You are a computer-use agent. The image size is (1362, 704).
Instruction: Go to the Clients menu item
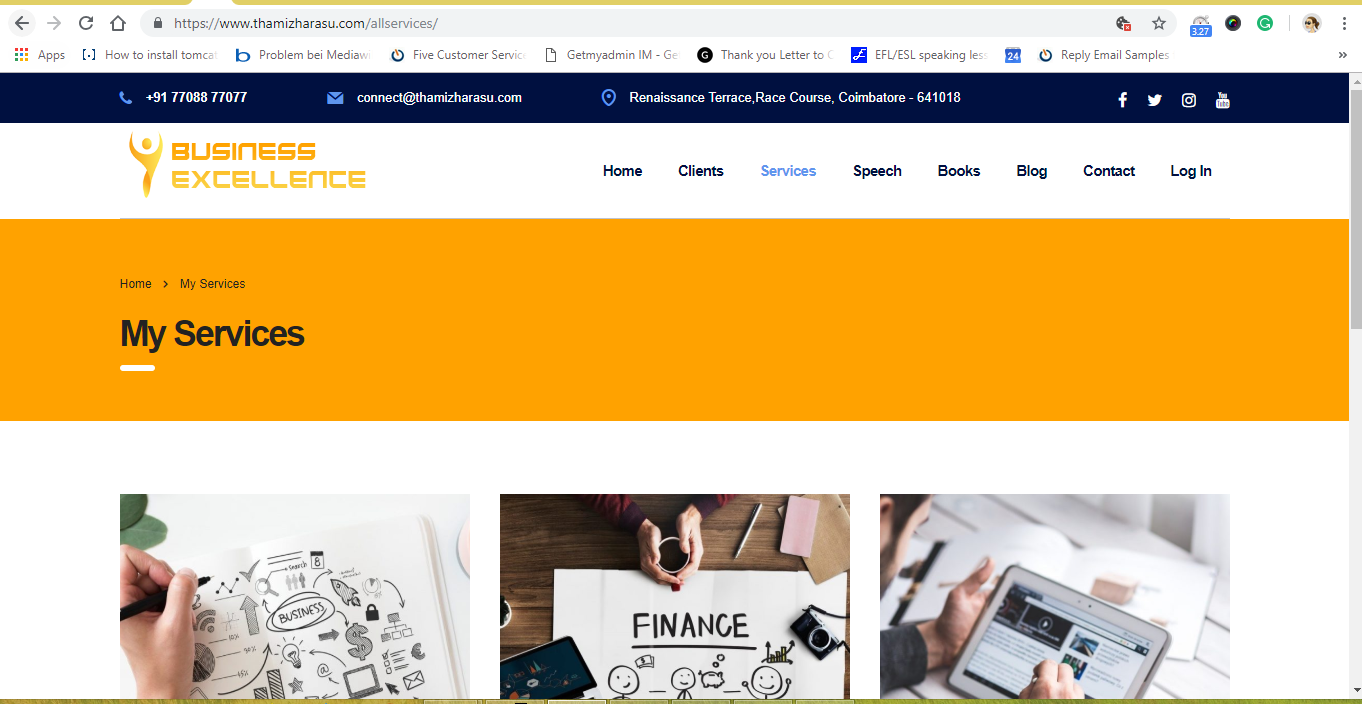coord(700,171)
